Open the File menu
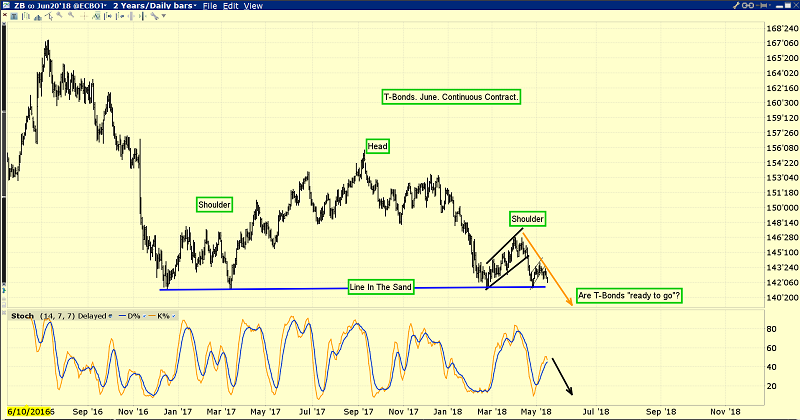The height and width of the screenshot is (420, 800). pyautogui.click(x=209, y=6)
